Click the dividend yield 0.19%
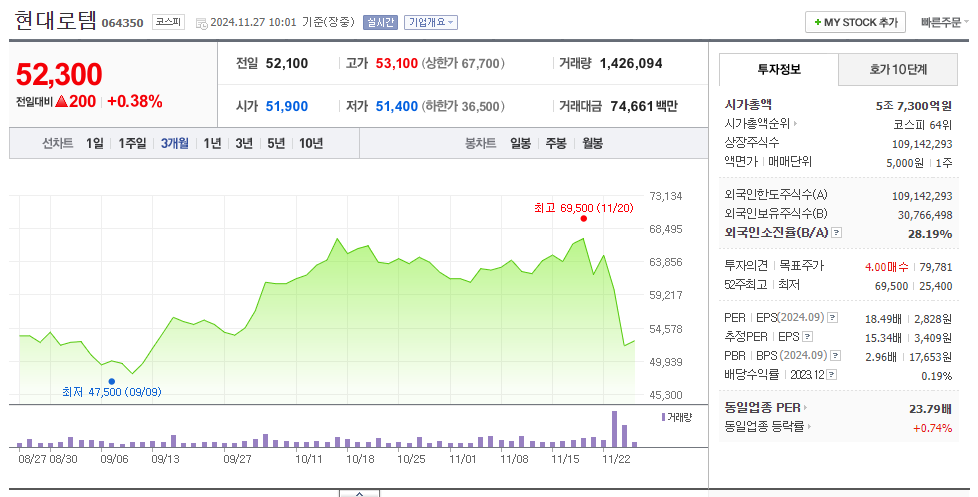 click(937, 376)
